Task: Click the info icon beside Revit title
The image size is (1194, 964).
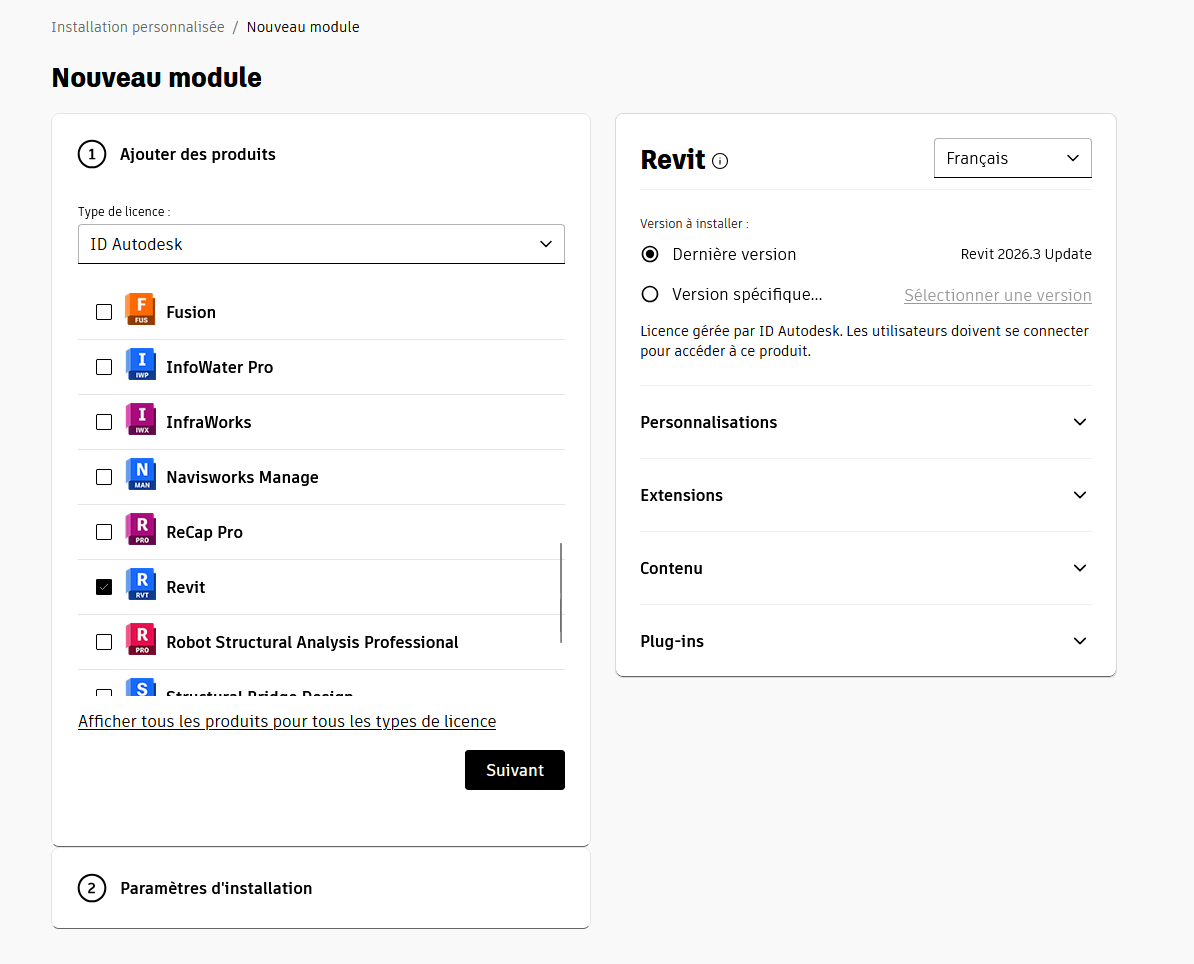Action: pos(720,161)
